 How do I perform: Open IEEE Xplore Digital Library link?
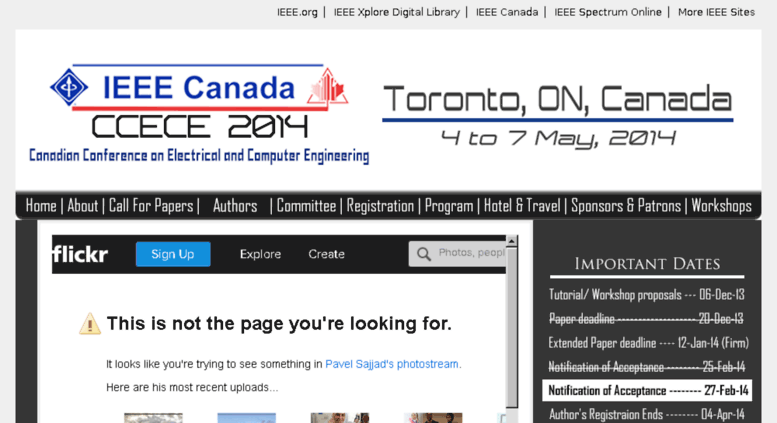[396, 12]
